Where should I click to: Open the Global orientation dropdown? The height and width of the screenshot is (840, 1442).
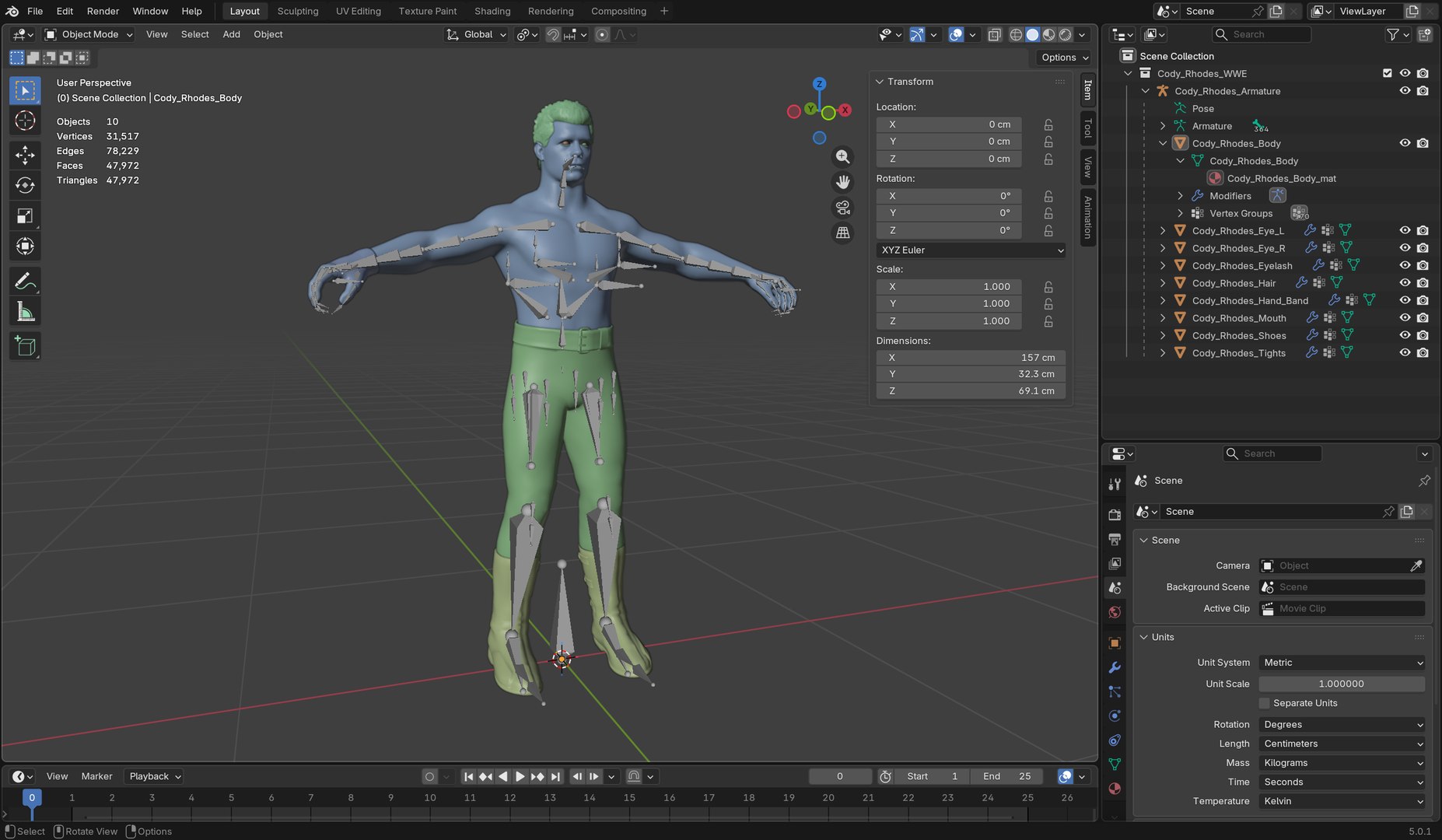point(476,34)
